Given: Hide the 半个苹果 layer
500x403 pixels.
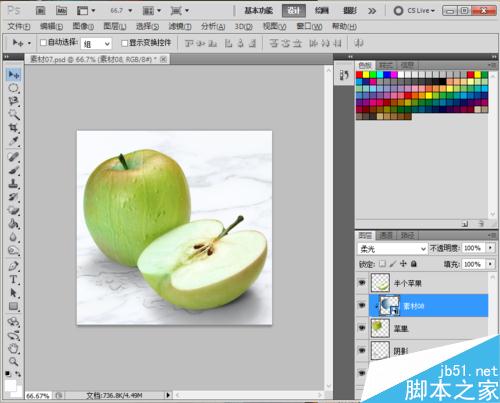Looking at the screenshot, I should 362,283.
